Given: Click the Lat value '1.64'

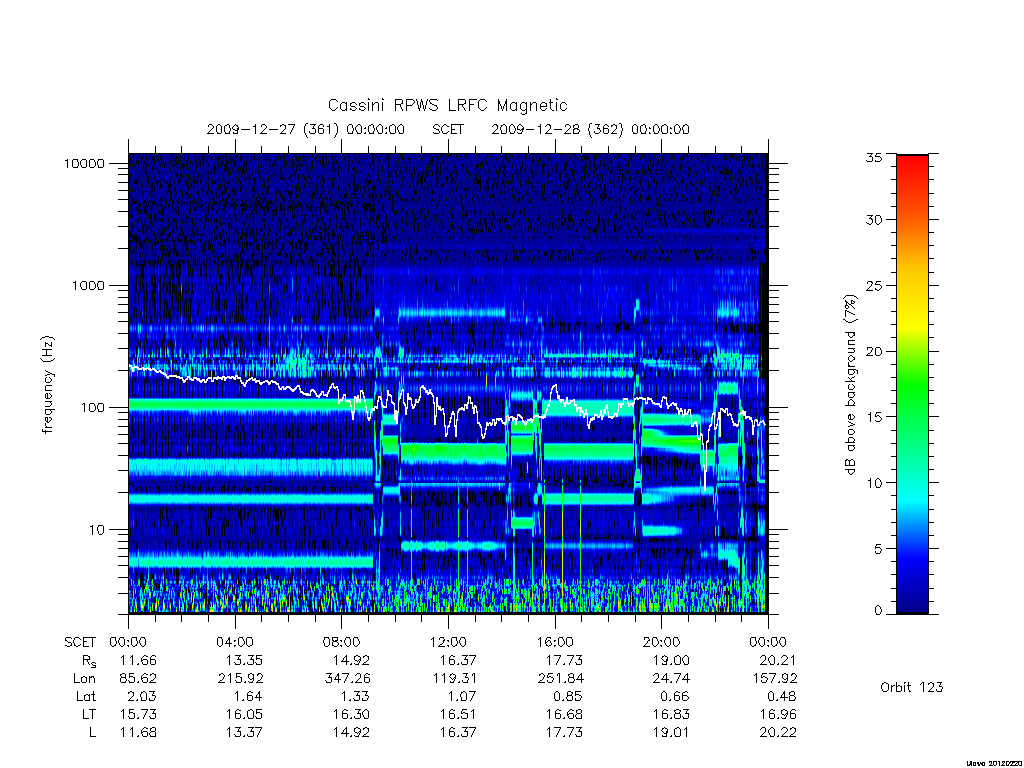Looking at the screenshot, I should pyautogui.click(x=249, y=696).
